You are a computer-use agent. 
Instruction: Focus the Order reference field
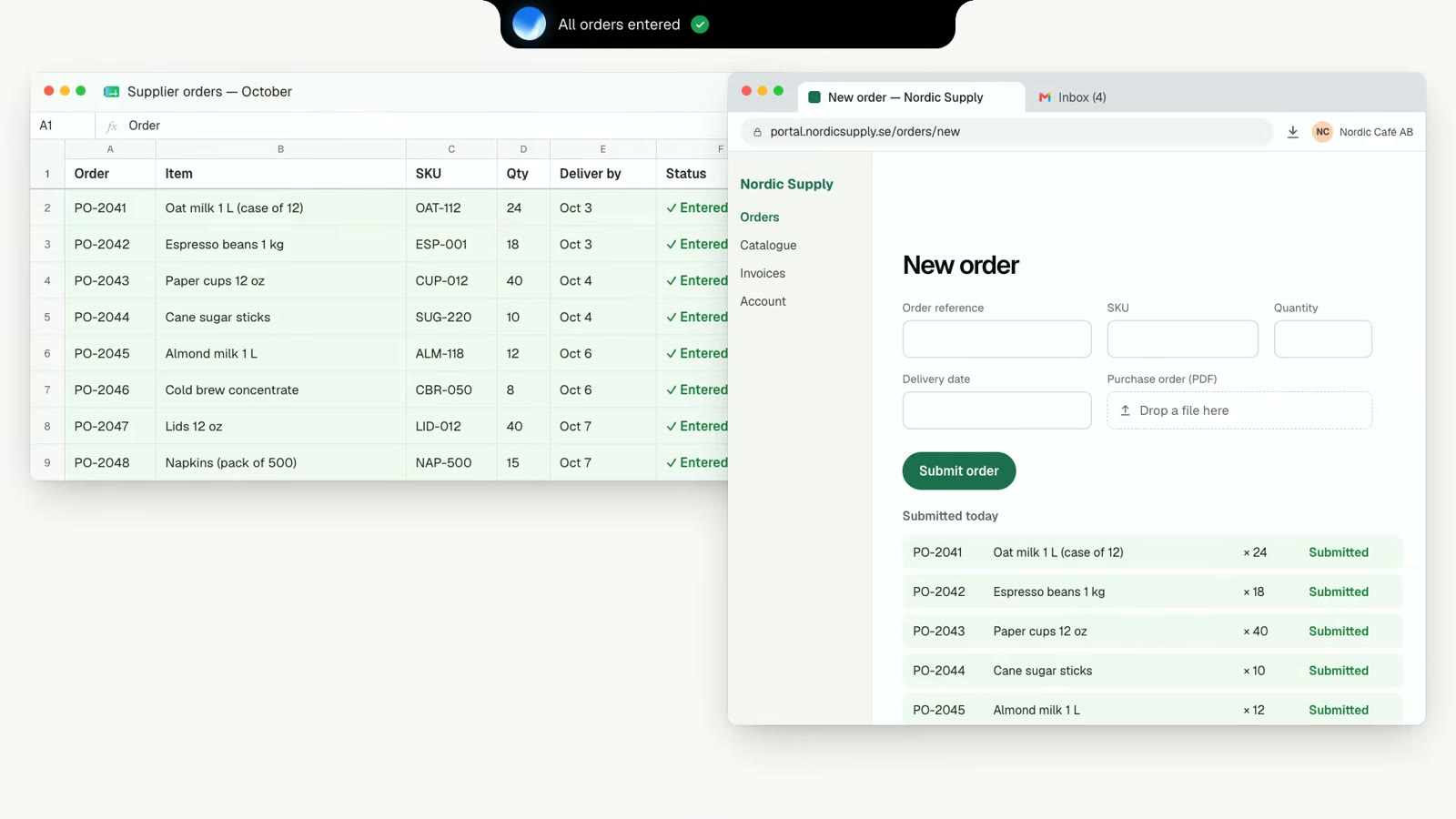pos(996,339)
